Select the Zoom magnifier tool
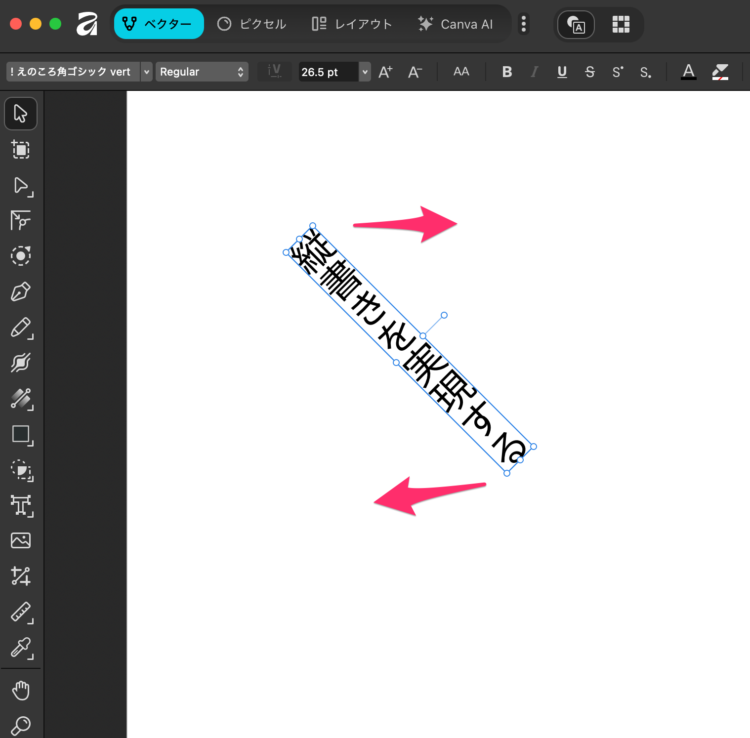 pos(21,725)
